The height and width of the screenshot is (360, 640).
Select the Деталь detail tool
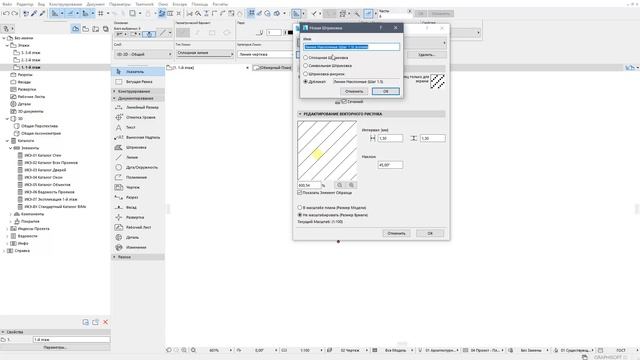coord(138,238)
